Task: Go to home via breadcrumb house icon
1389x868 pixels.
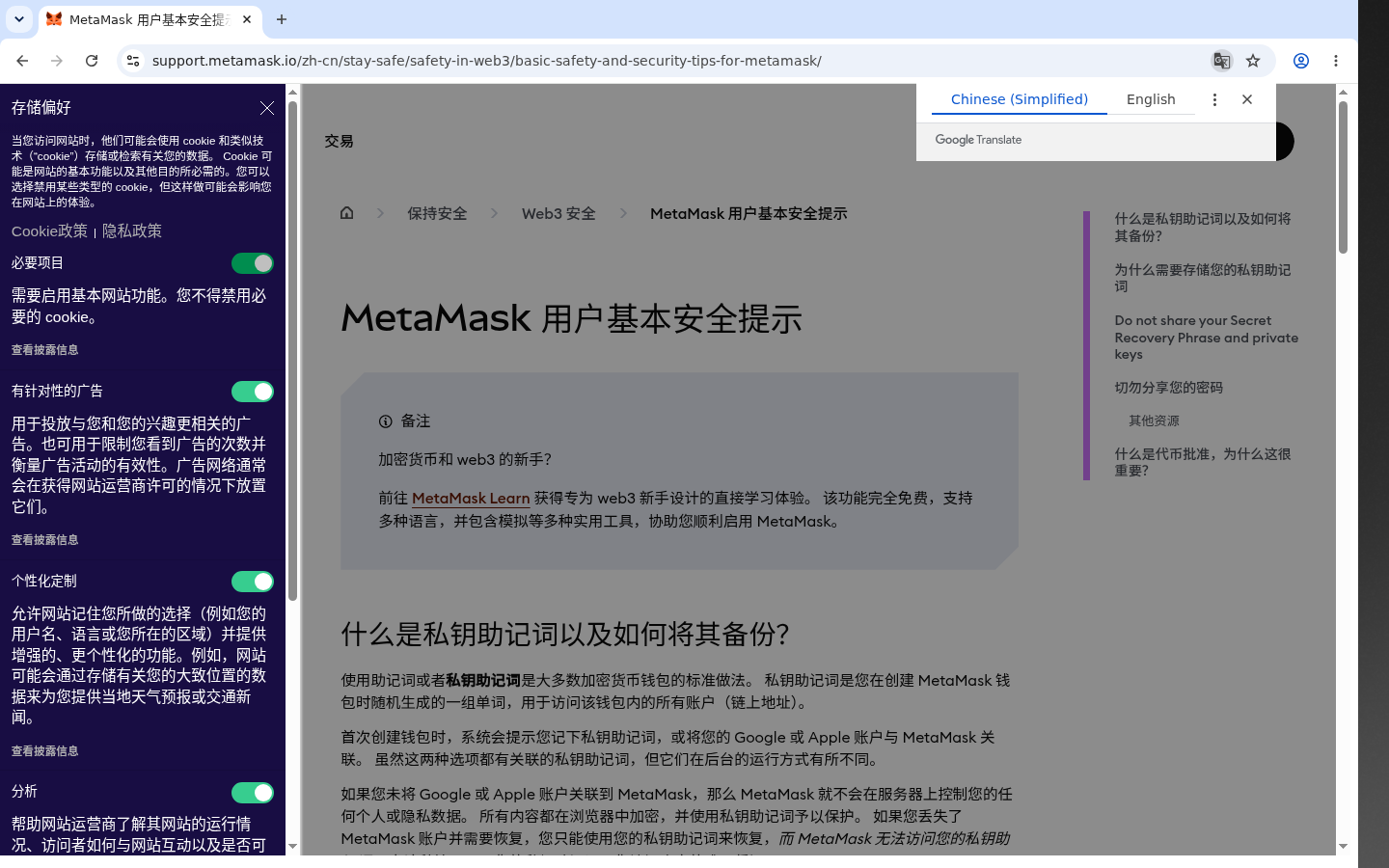Action: click(347, 213)
